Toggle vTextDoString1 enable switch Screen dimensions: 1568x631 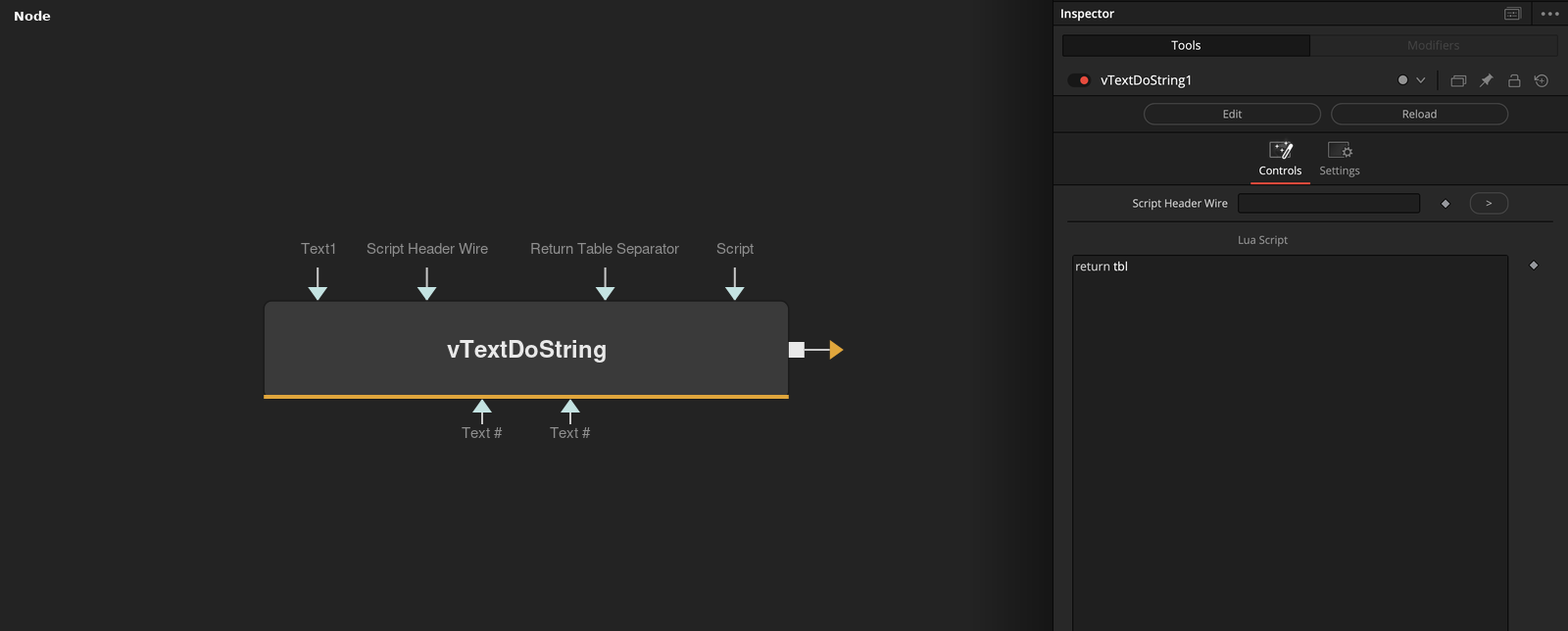[1079, 80]
